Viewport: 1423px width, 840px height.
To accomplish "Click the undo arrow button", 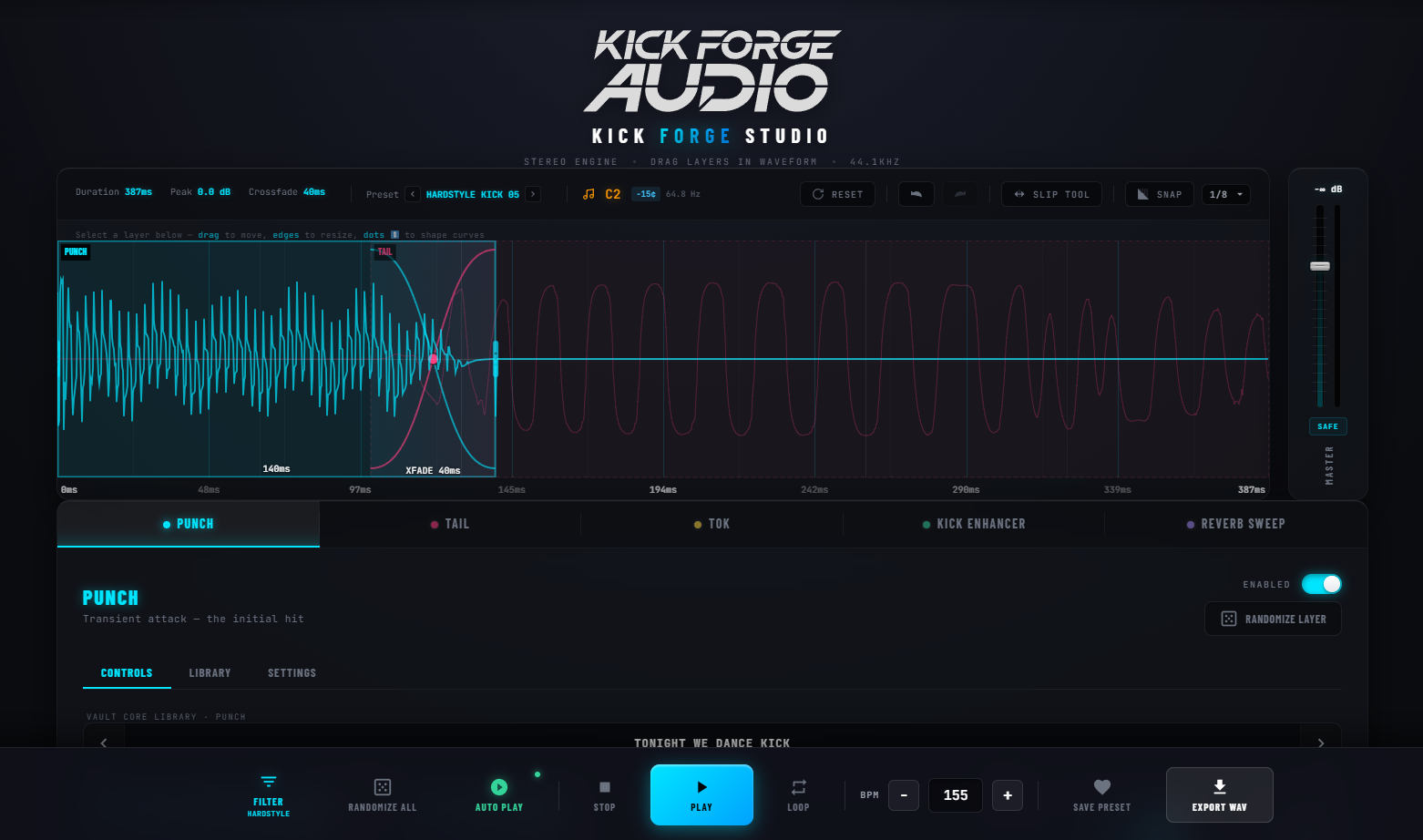I will [x=916, y=194].
